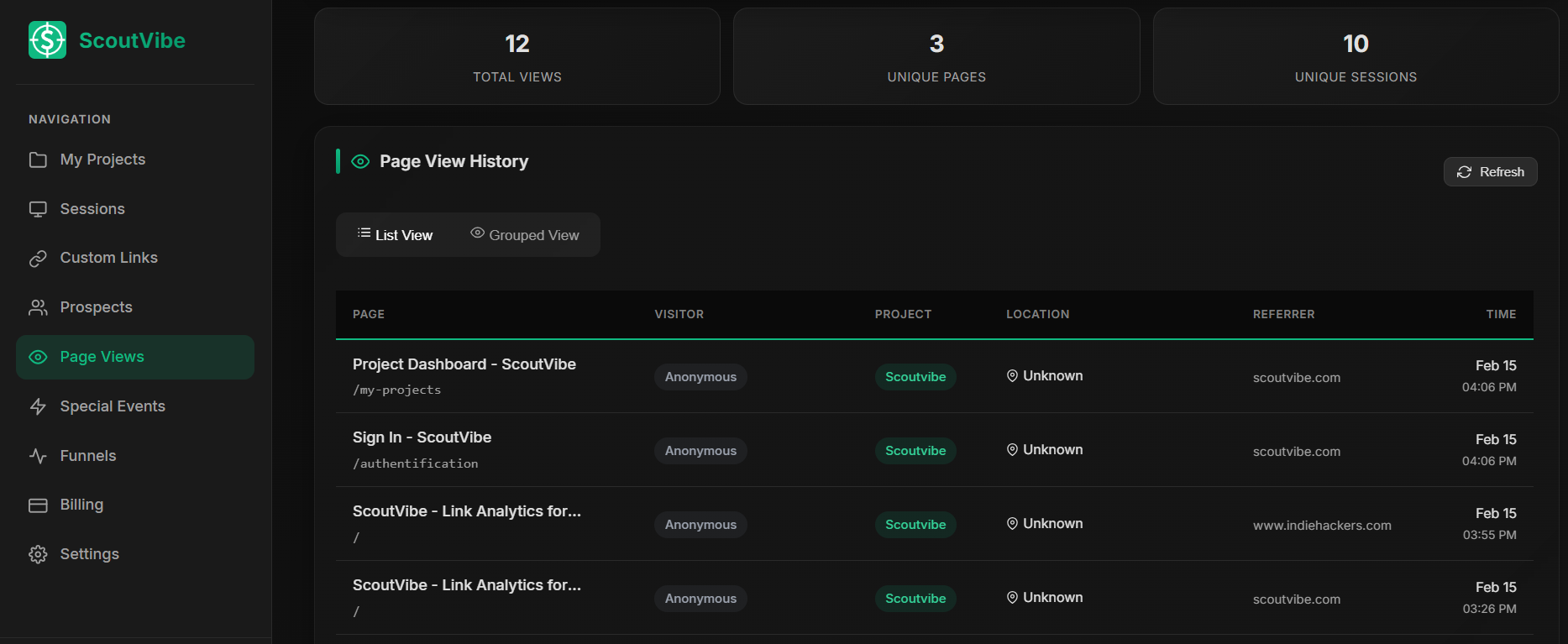
Task: Open Billing from the sidebar
Action: [x=135, y=505]
